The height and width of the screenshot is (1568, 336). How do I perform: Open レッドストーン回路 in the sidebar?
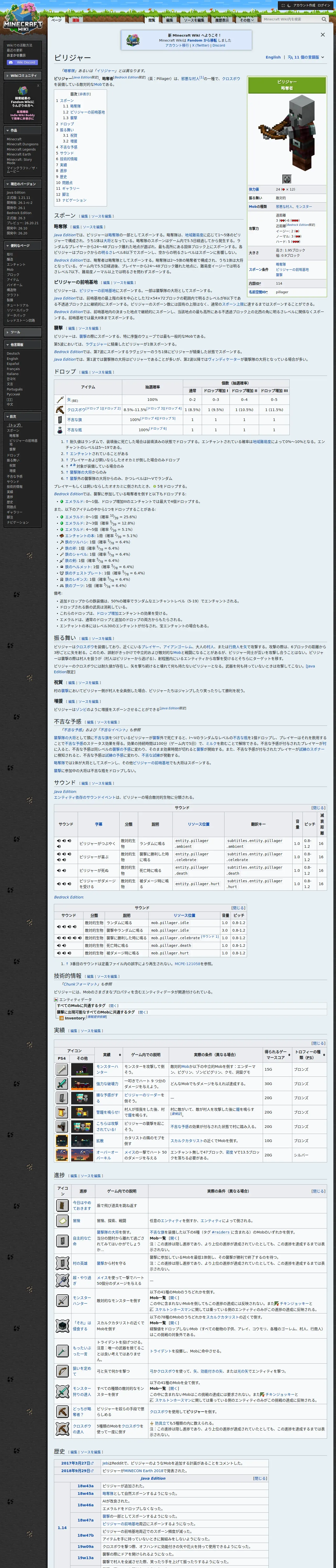coord(21,320)
